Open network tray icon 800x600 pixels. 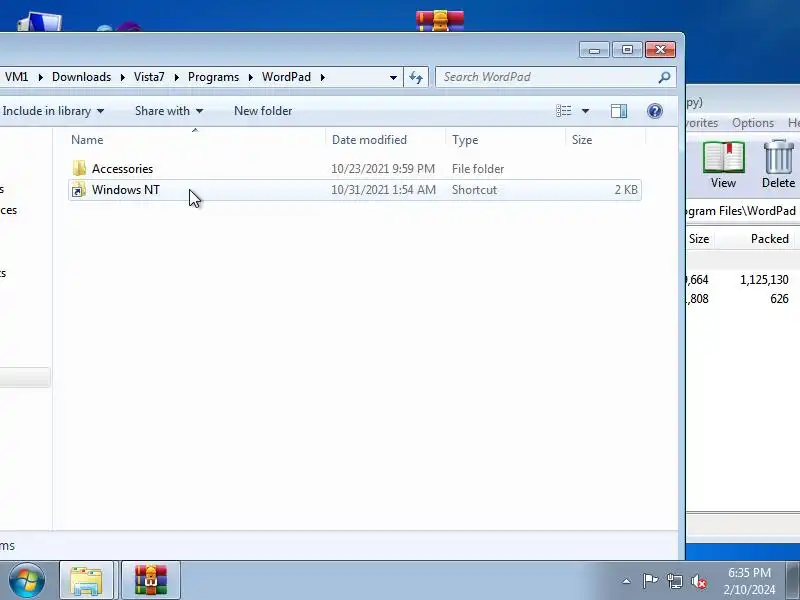[x=674, y=581]
